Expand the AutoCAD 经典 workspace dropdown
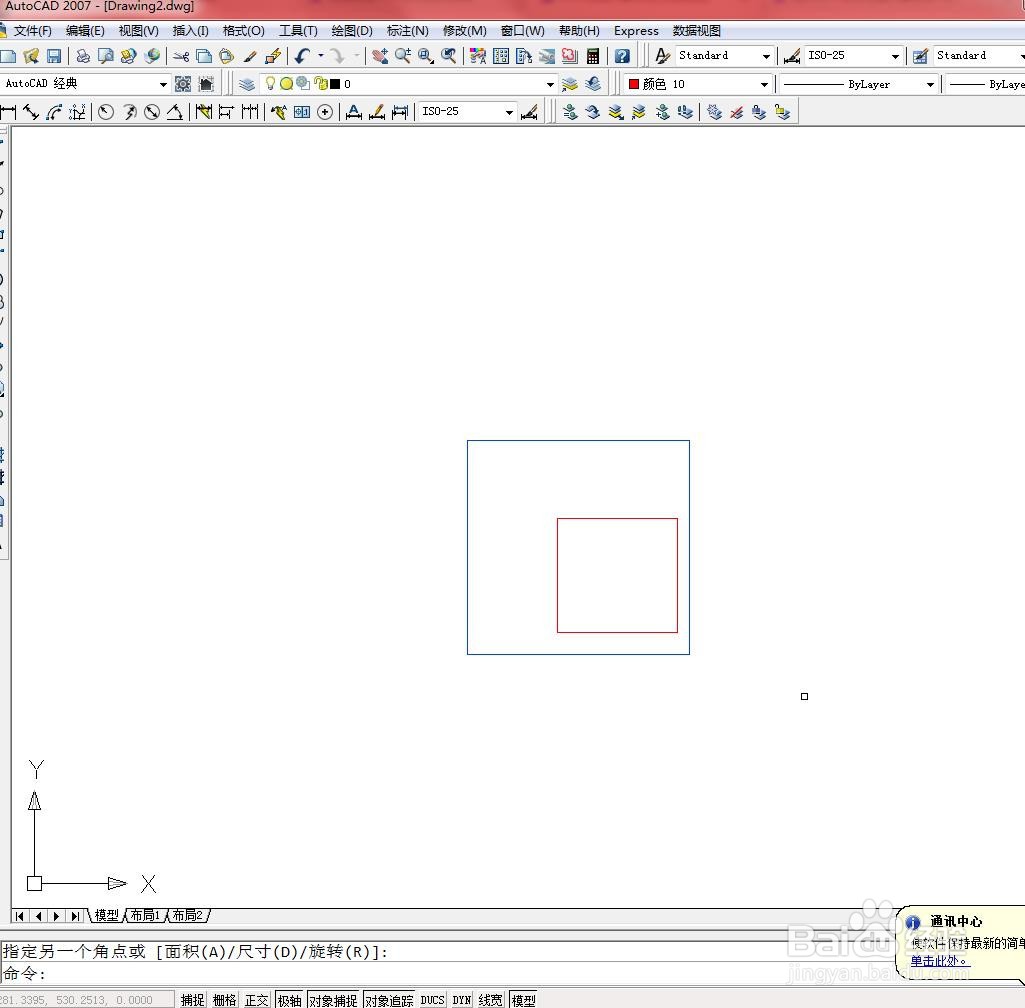The width and height of the screenshot is (1025, 1008). tap(163, 84)
